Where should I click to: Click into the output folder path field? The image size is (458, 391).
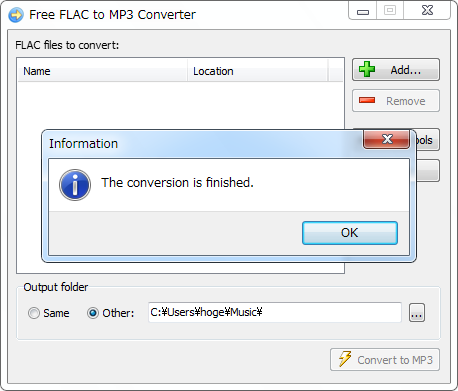click(x=275, y=312)
